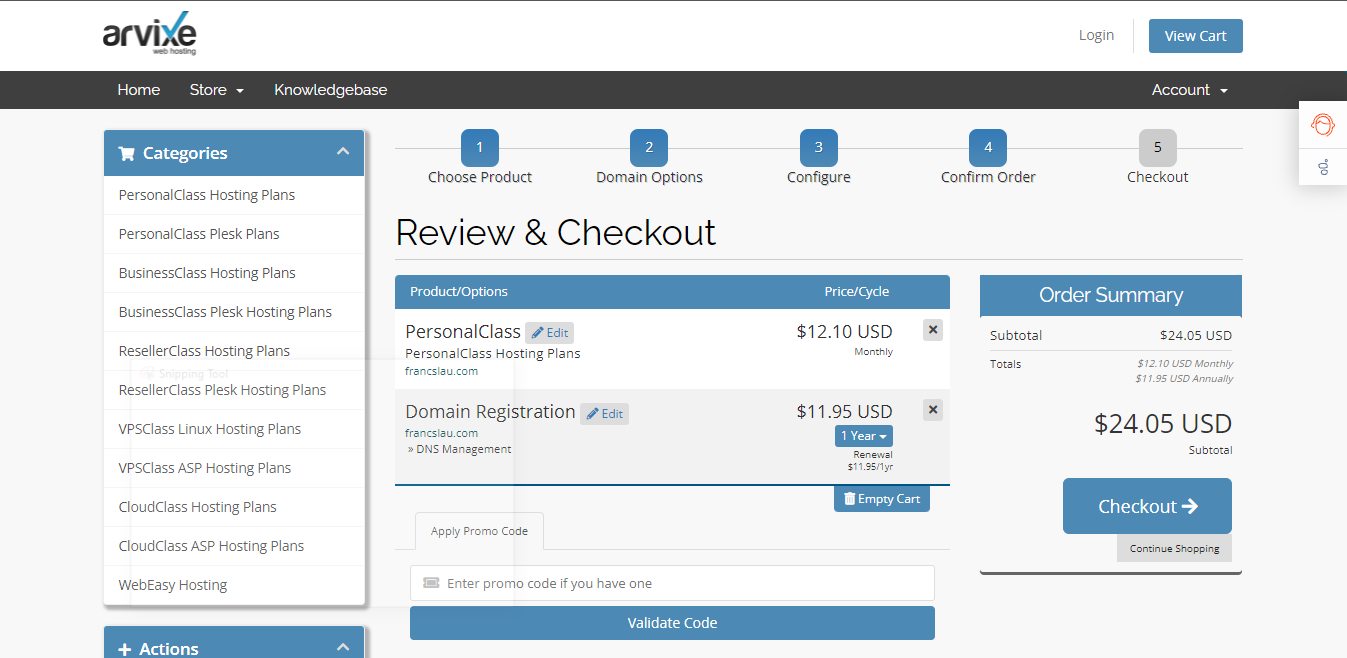The width and height of the screenshot is (1347, 658).
Task: Open WebEasy Hosting category
Action: (234, 585)
